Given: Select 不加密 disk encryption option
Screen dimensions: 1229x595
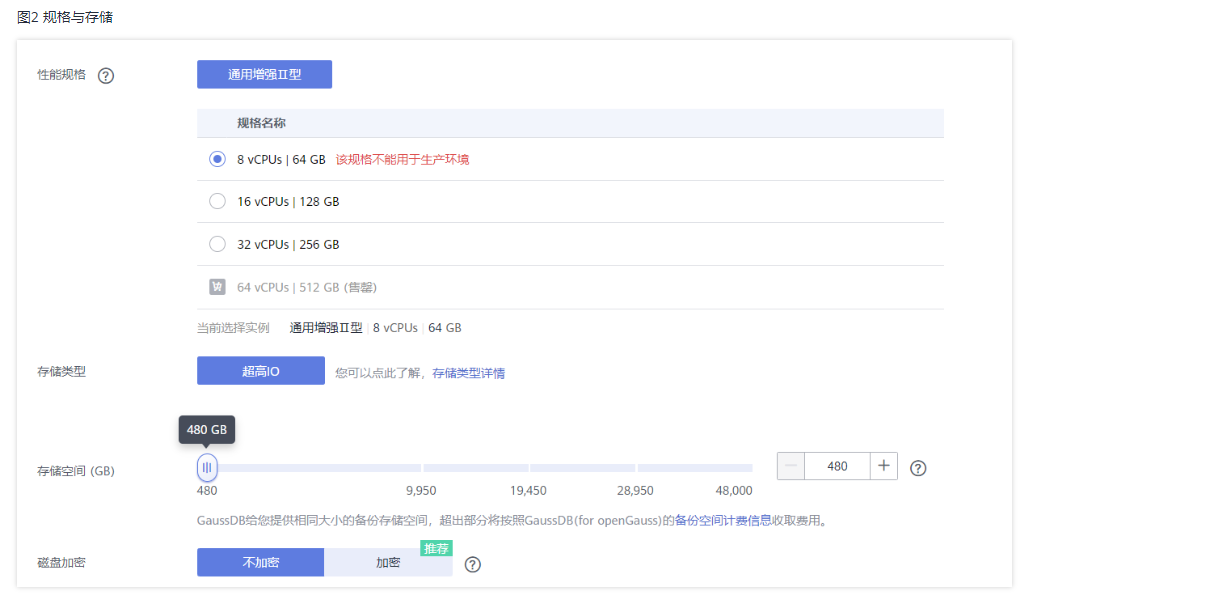Looking at the screenshot, I should coord(260,562).
